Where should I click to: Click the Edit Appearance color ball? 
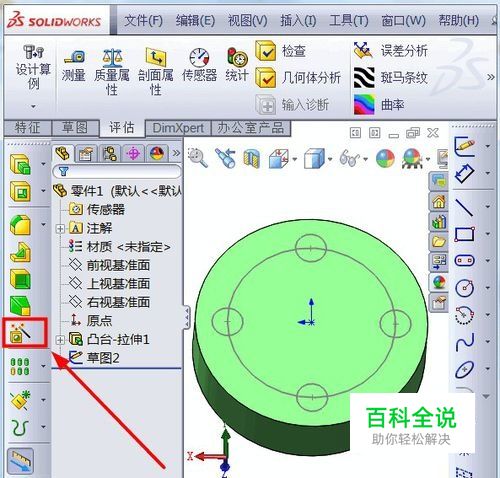385,158
